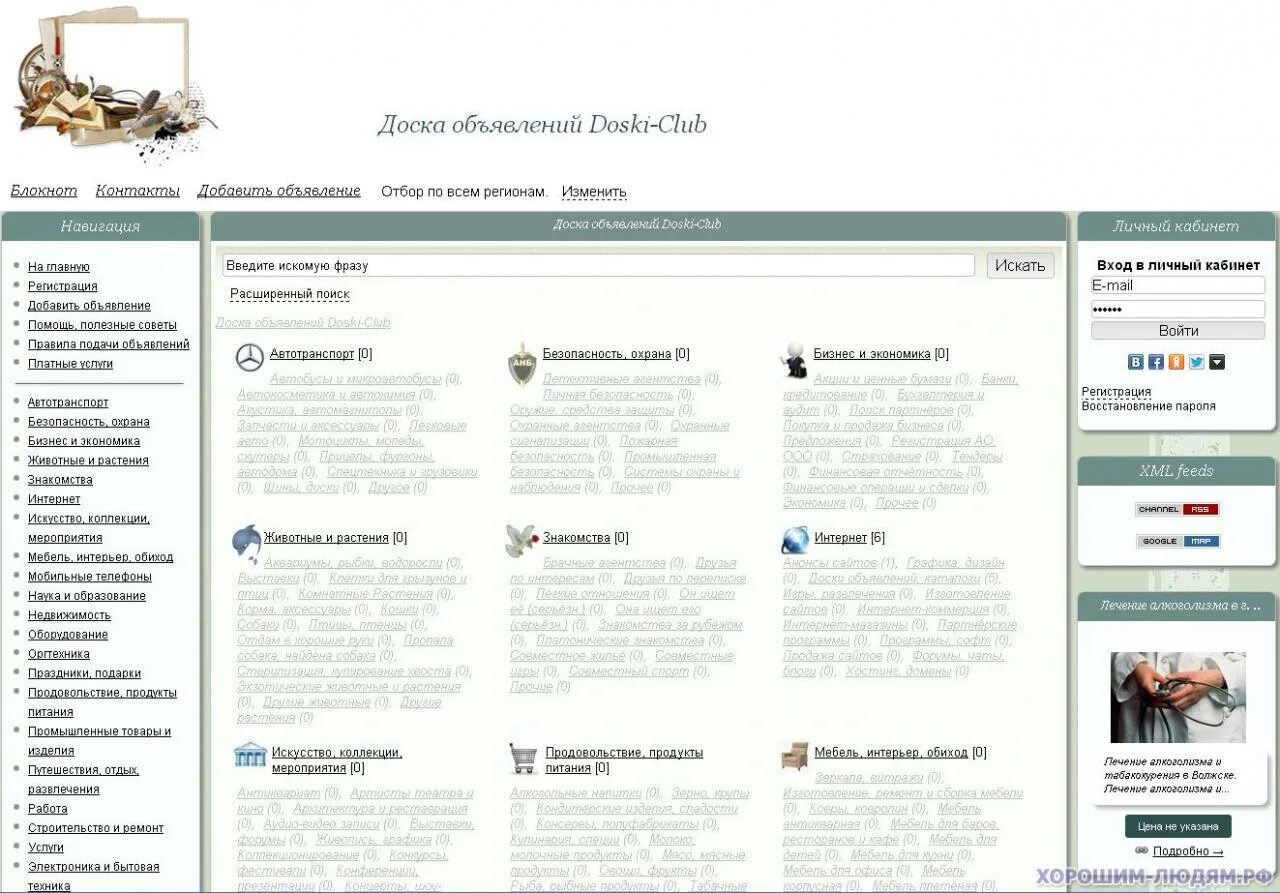The height and width of the screenshot is (893, 1280).
Task: Click the shield icon beside Безопасность, охрана
Action: coord(522,364)
